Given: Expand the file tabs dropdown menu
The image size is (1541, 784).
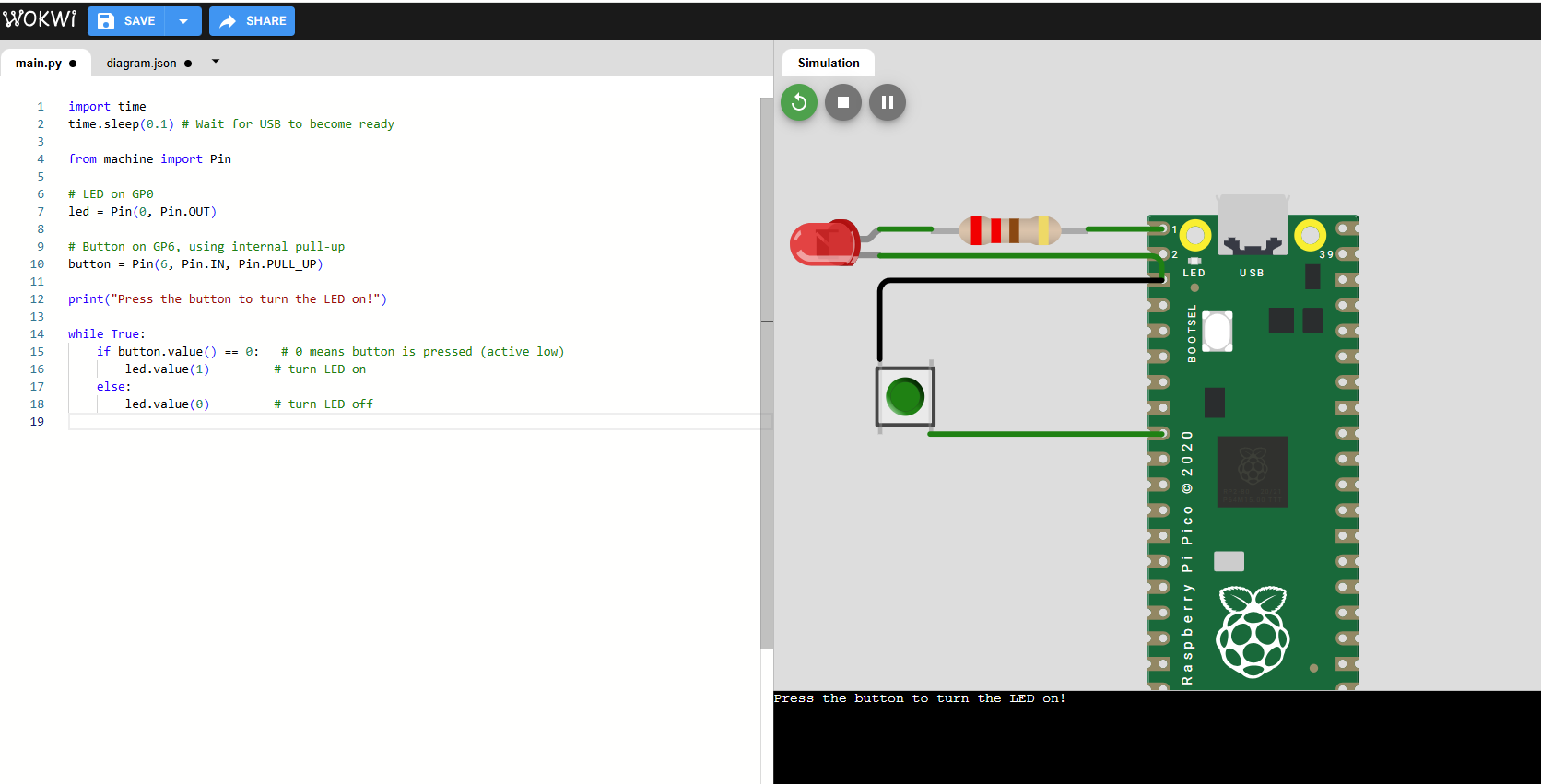Looking at the screenshot, I should [216, 62].
